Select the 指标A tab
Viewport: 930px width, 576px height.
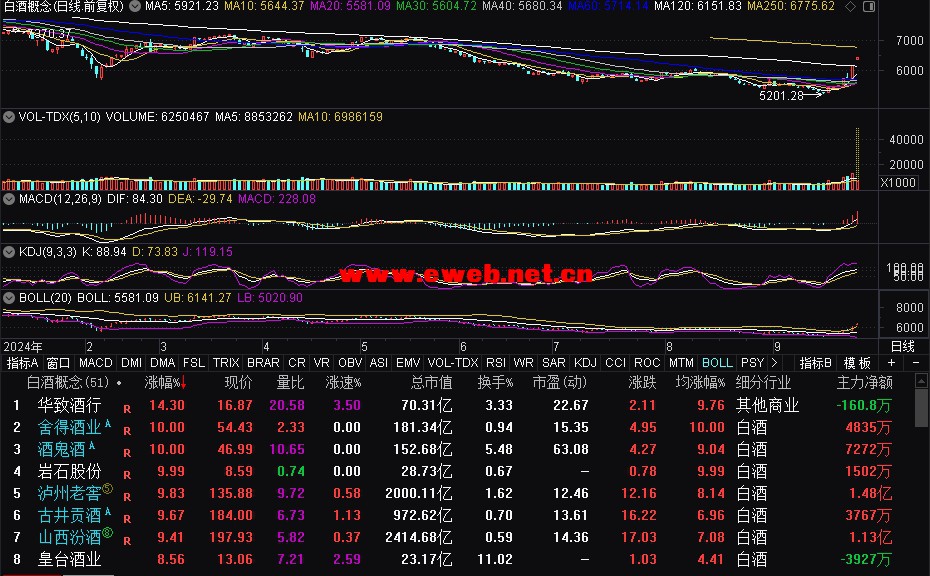22,362
